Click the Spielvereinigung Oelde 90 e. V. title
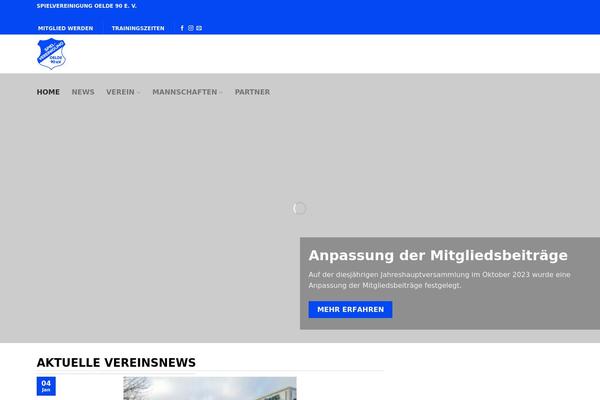This screenshot has width=600, height=400. [86, 6]
